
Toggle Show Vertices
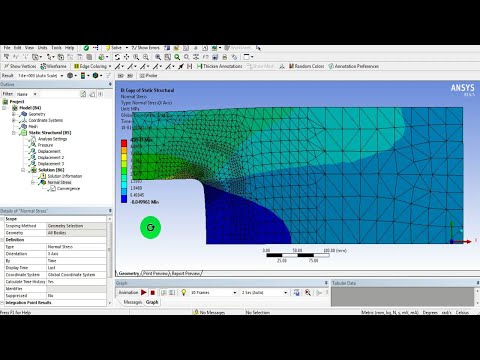click(20, 66)
